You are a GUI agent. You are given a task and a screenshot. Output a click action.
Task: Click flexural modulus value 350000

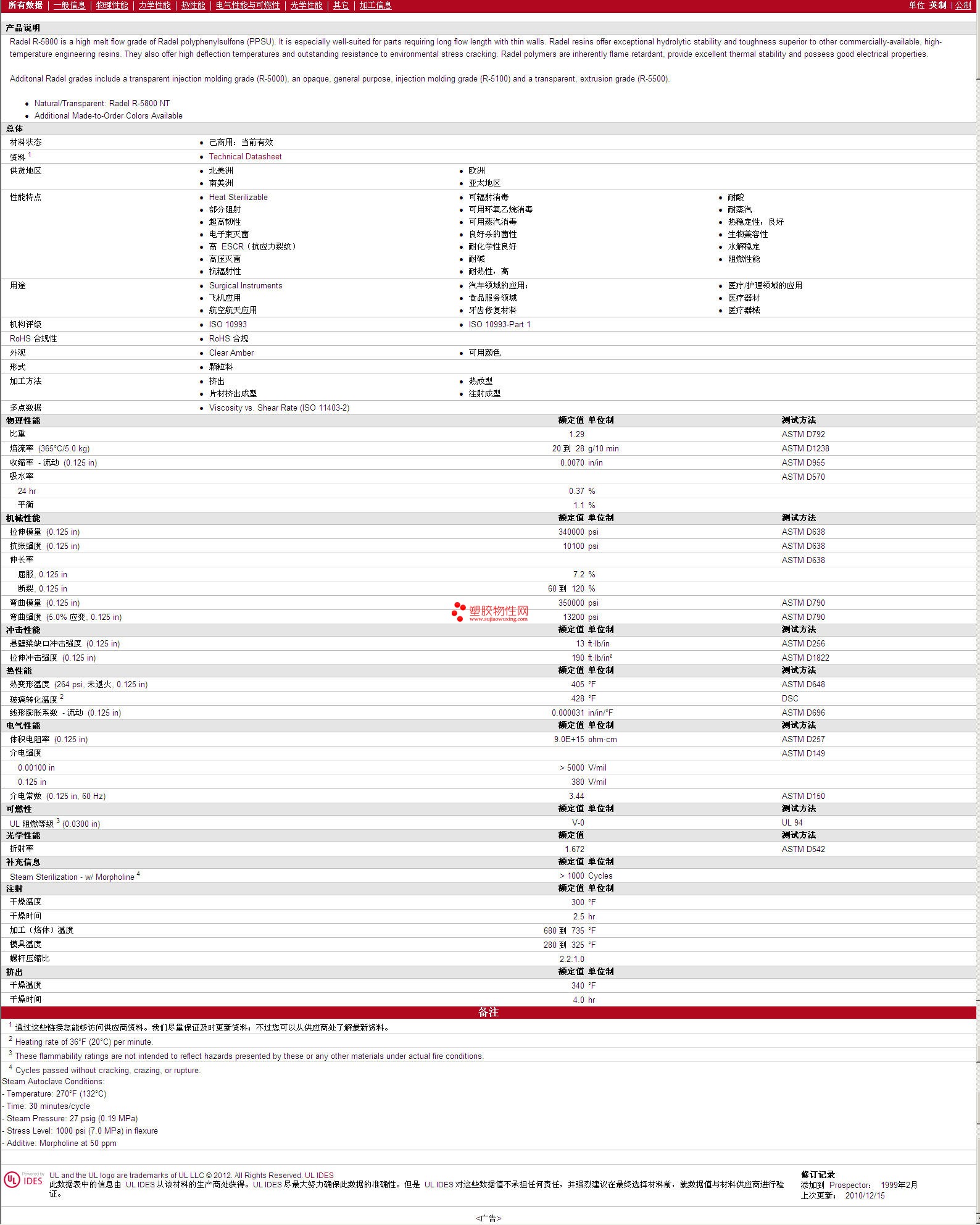(x=571, y=603)
